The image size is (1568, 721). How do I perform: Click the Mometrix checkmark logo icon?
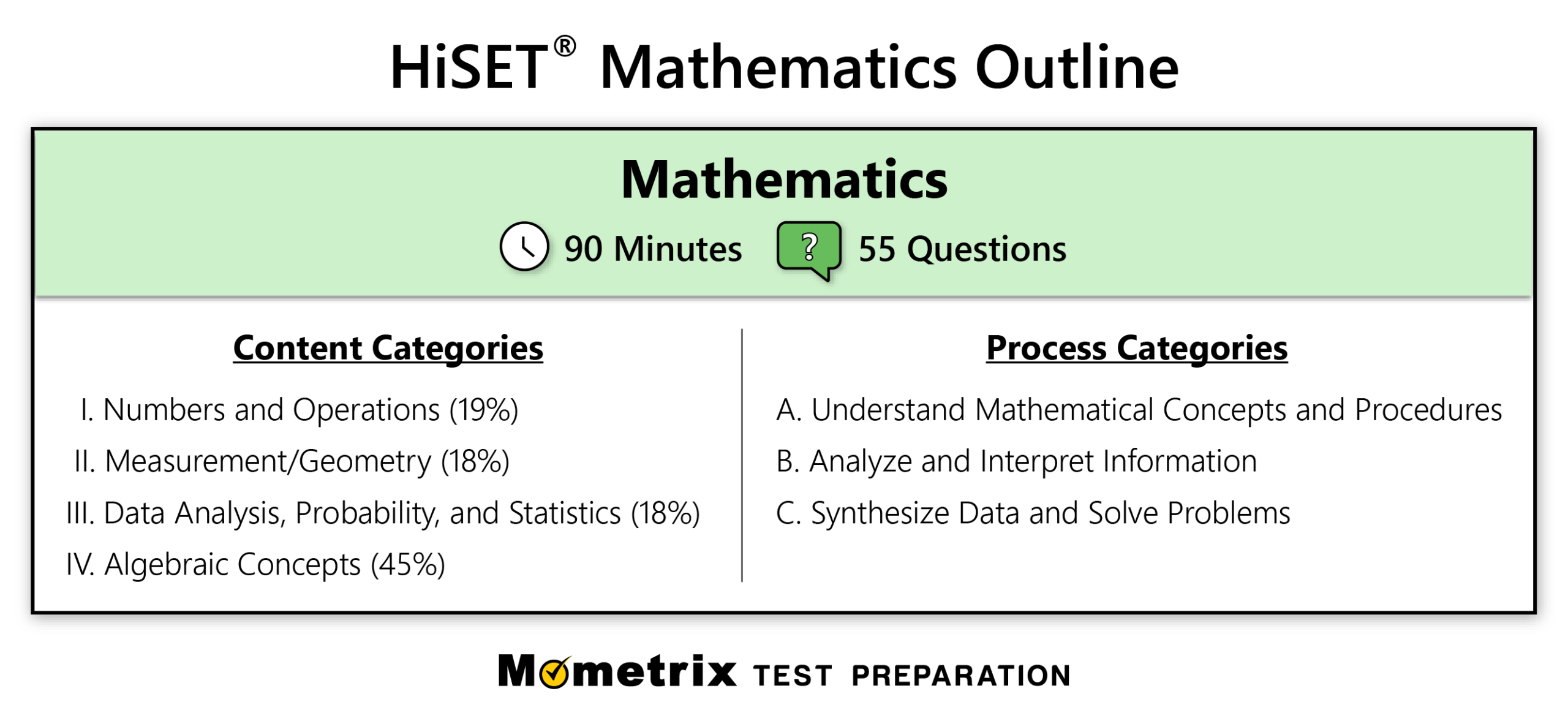tap(556, 673)
